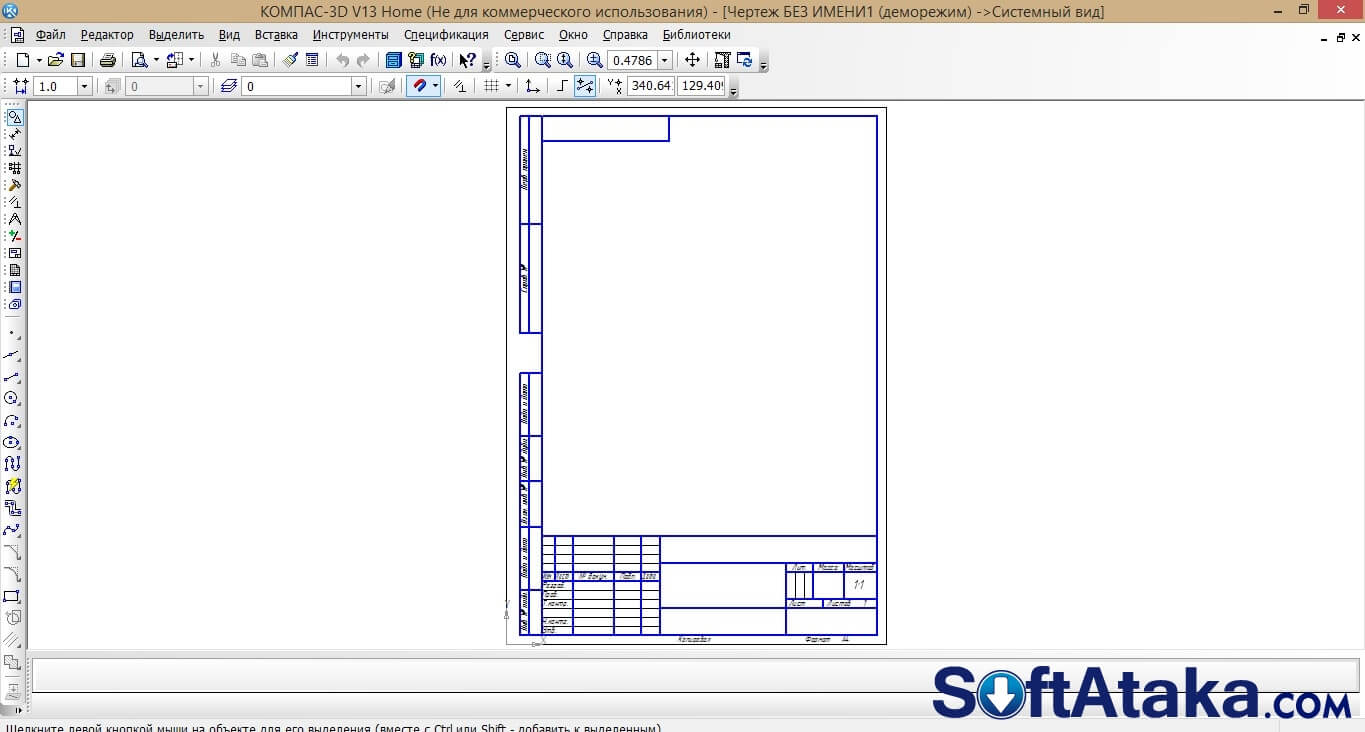Viewport: 1365px width, 732px height.
Task: Toggle the highlighted rounding/cursor step button
Action: 585,86
